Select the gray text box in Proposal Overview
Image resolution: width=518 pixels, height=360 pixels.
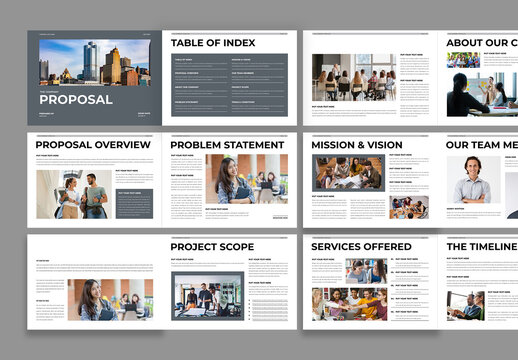coord(134,204)
